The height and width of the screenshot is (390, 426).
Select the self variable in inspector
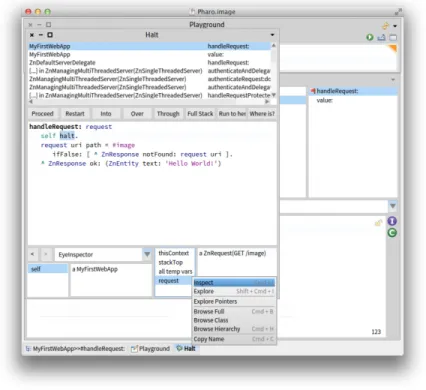pyautogui.click(x=48, y=269)
